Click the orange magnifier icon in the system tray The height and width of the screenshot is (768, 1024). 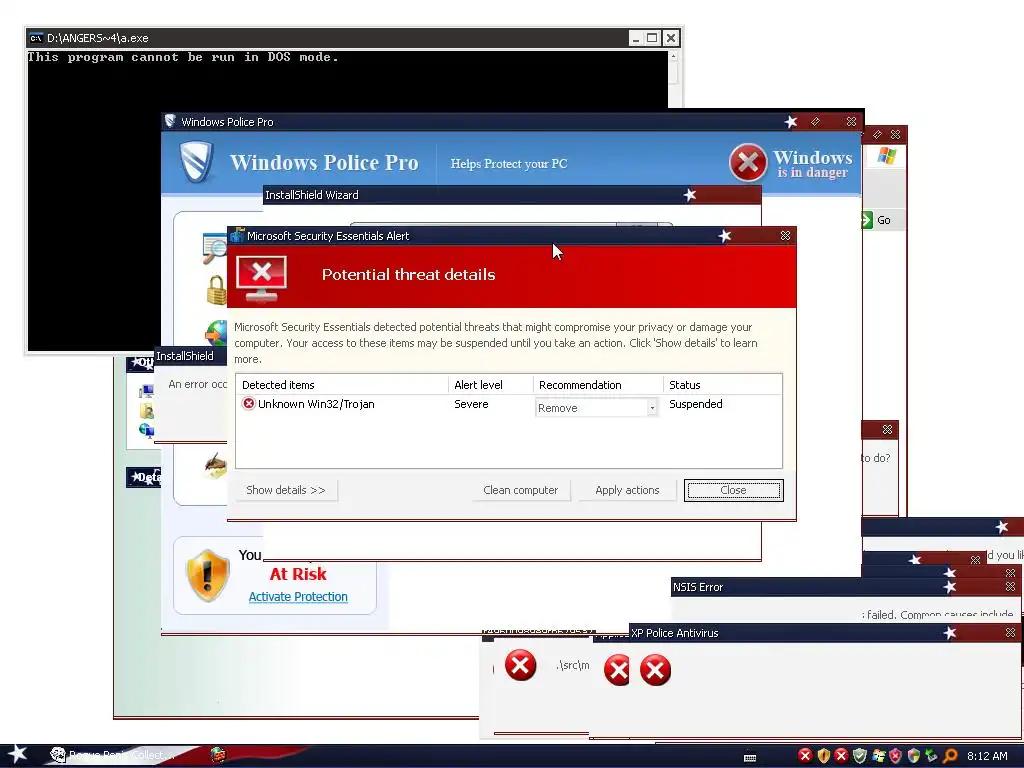[950, 756]
